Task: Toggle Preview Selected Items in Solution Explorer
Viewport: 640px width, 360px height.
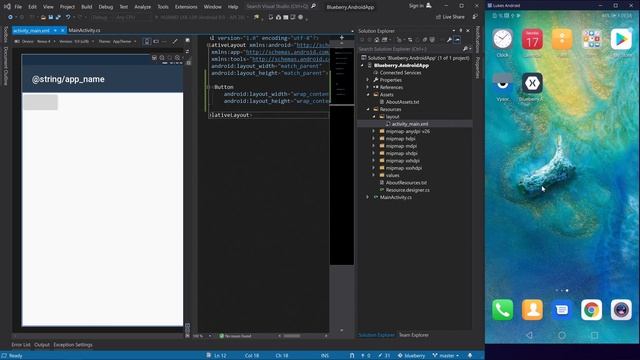Action: [458, 40]
